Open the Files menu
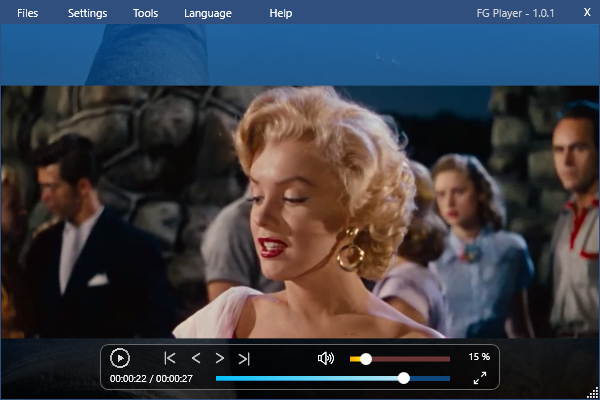 click(28, 13)
